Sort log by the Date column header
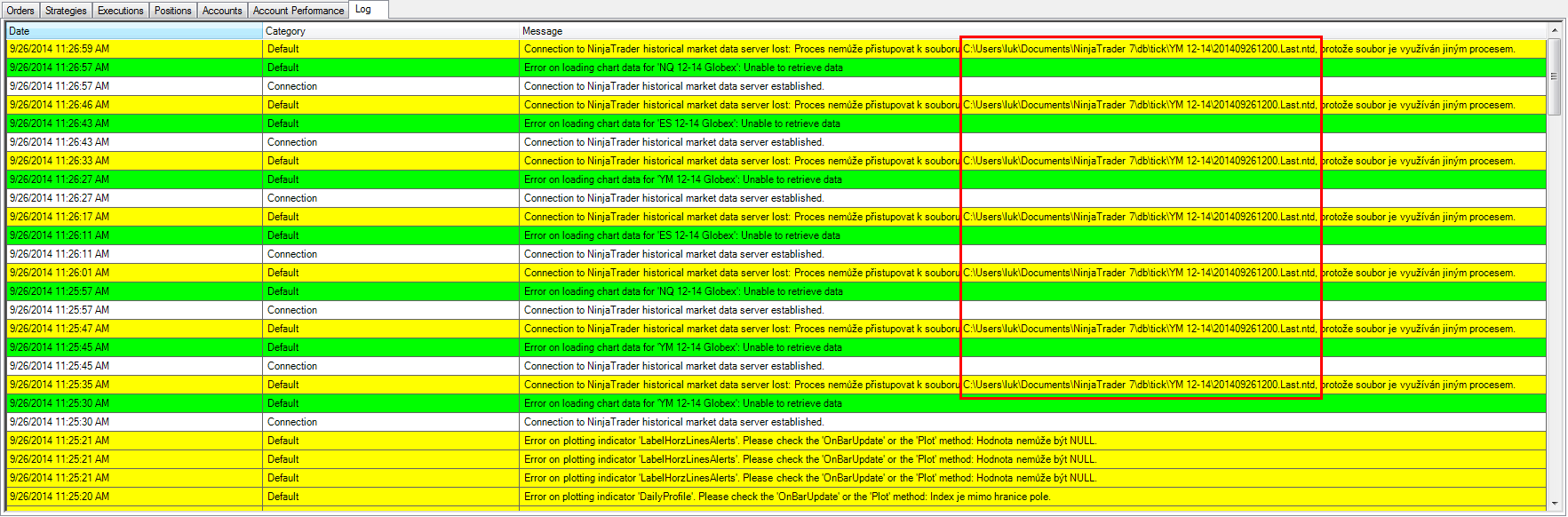The height and width of the screenshot is (517, 1568). 134,31
